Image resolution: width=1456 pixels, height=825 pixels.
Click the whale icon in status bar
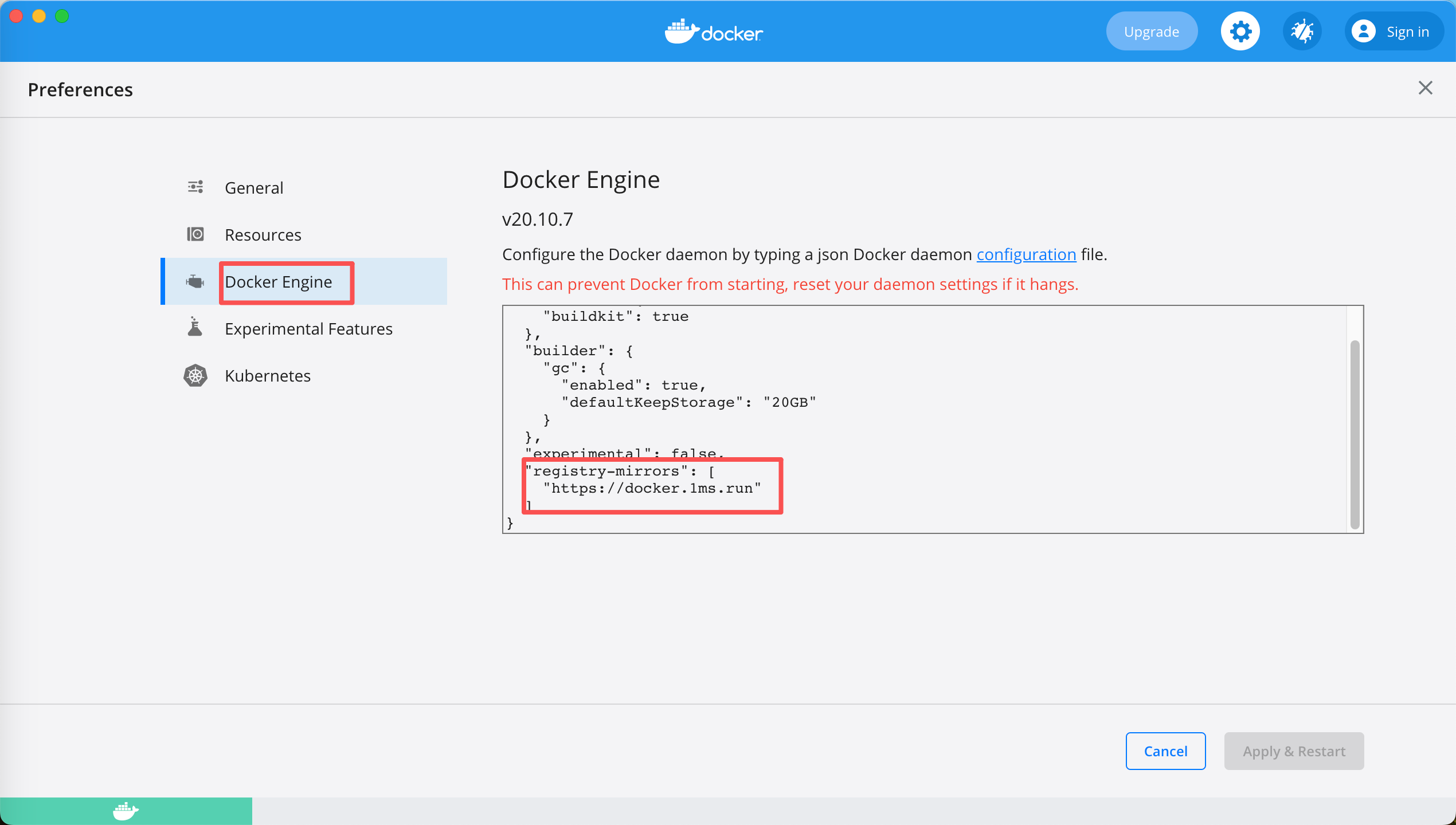point(126,811)
